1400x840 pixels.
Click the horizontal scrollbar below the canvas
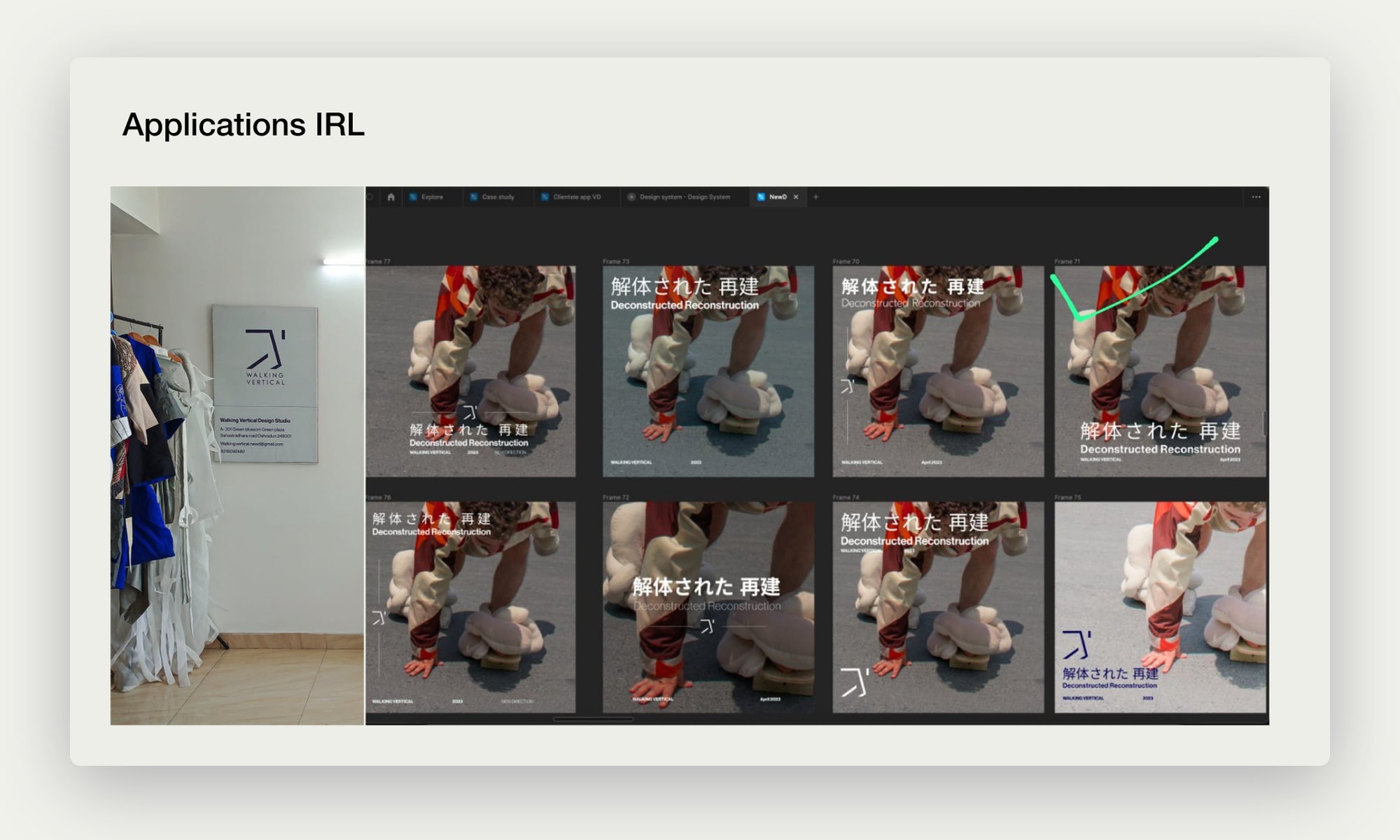pyautogui.click(x=593, y=719)
